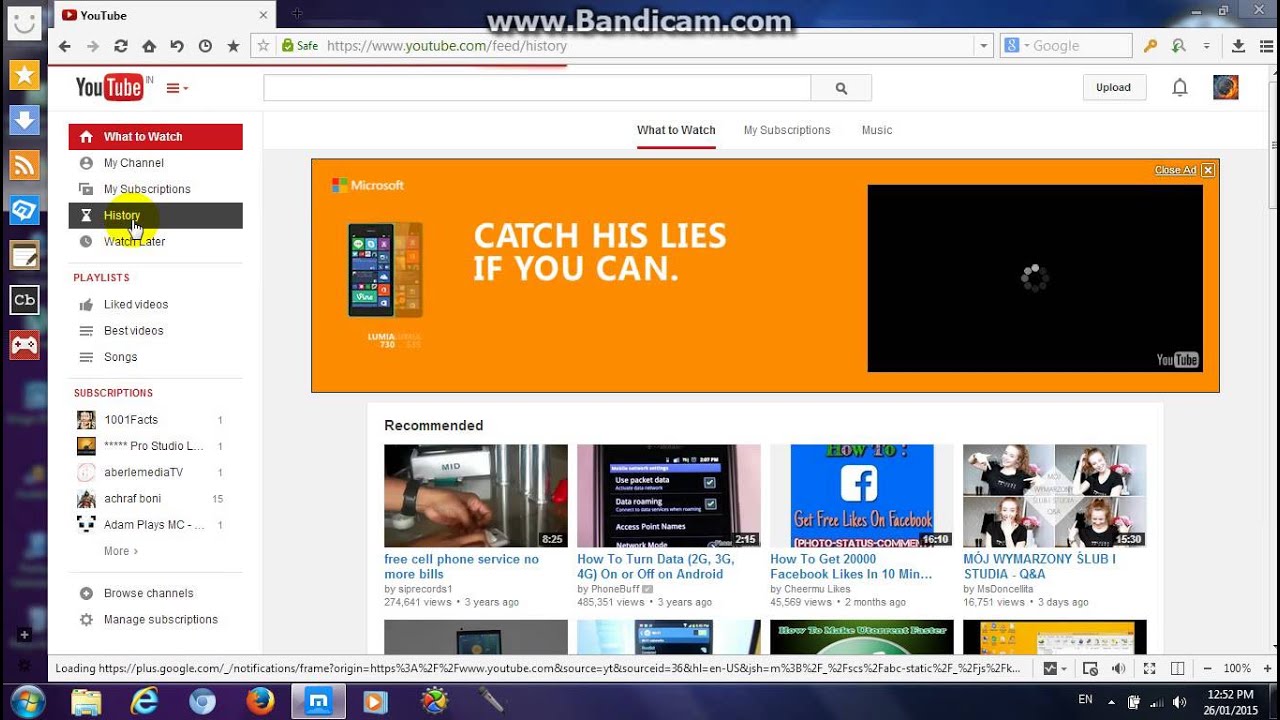Viewport: 1280px width, 720px height.
Task: Open the Cb sidebar extension icon
Action: pos(24,300)
